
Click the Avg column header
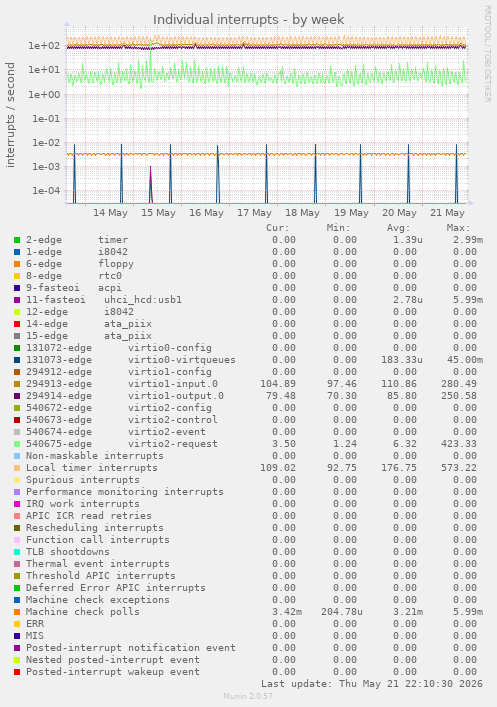pos(398,228)
